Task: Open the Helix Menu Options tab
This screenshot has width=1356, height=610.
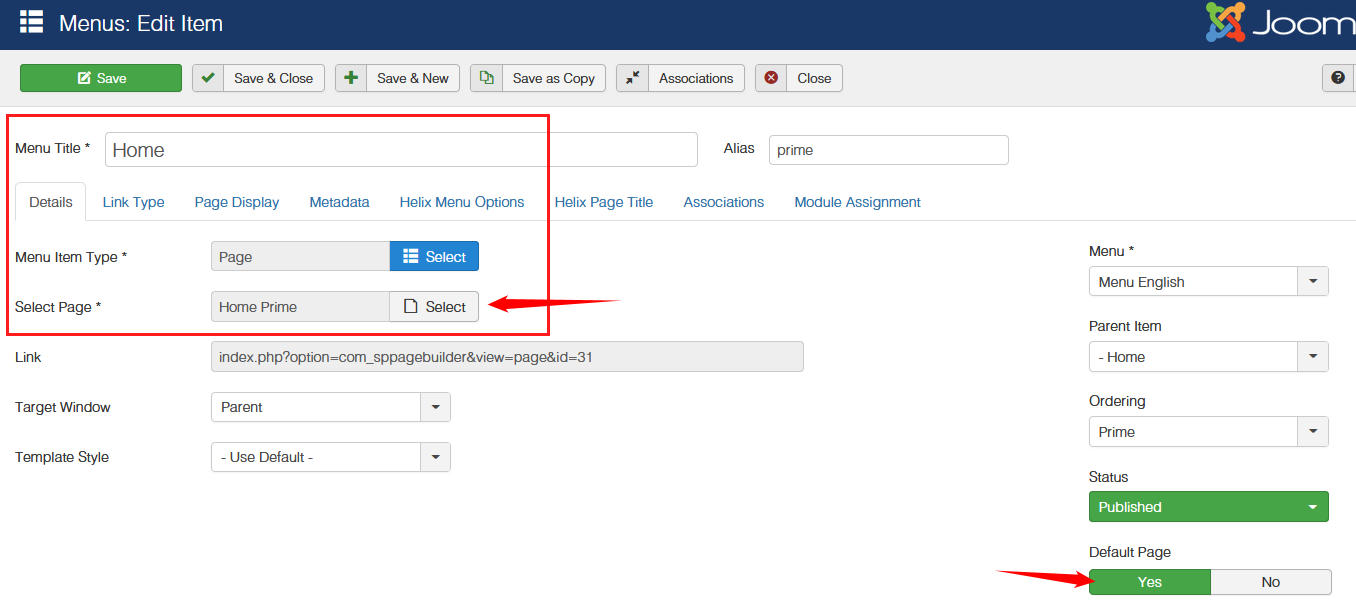Action: tap(462, 202)
